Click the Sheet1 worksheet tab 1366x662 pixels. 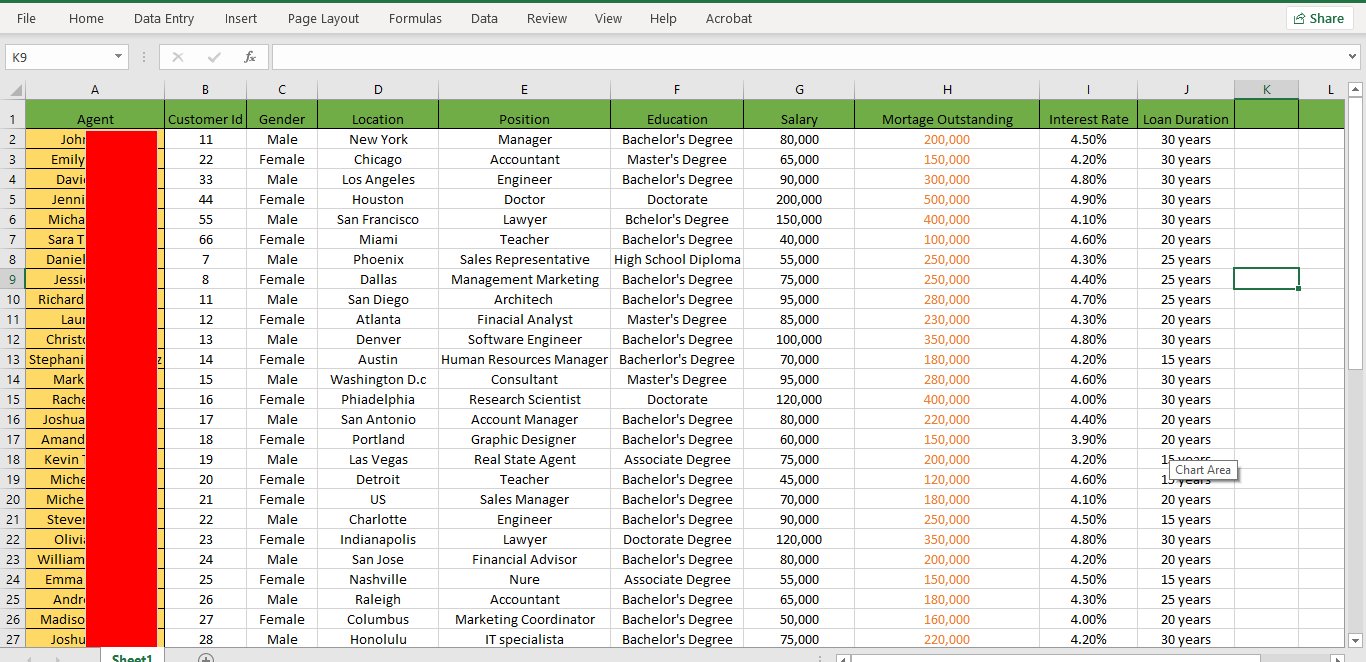point(132,657)
